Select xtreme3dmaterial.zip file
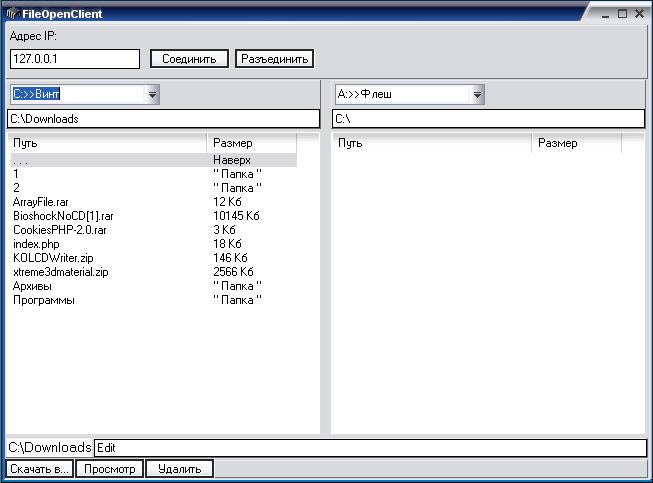 pos(154,272)
